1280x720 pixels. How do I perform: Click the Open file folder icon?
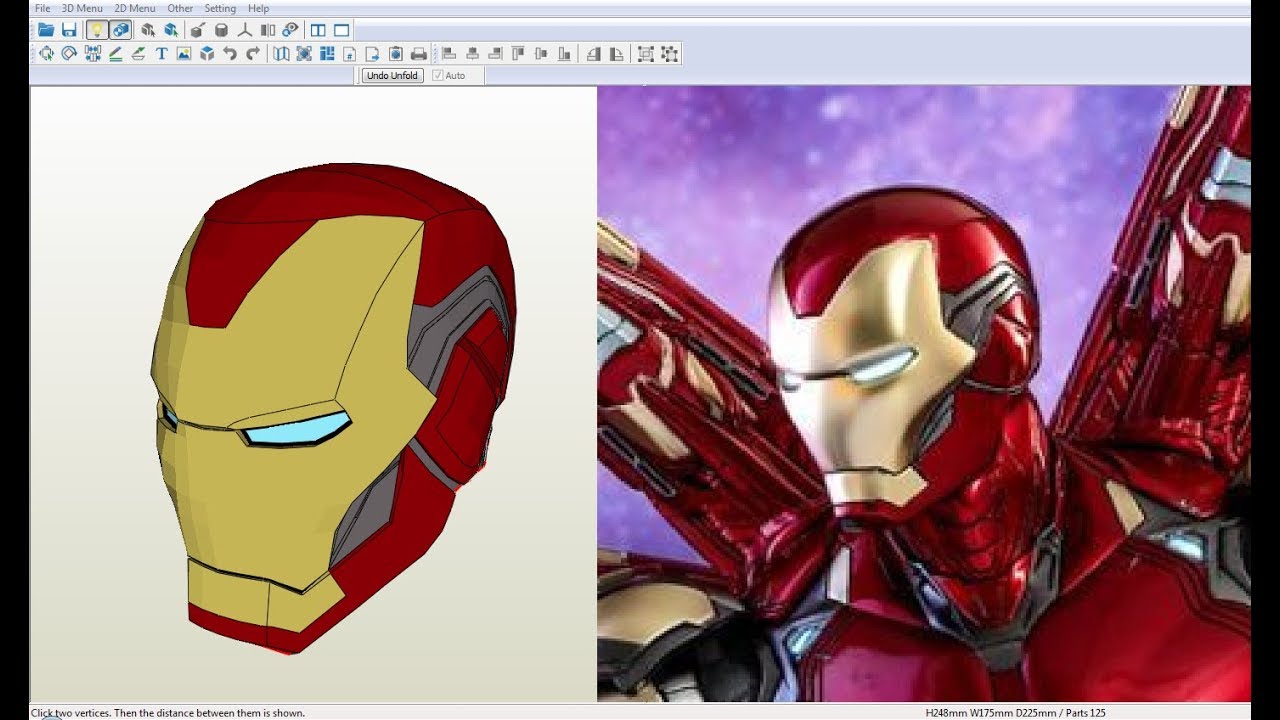pos(46,30)
